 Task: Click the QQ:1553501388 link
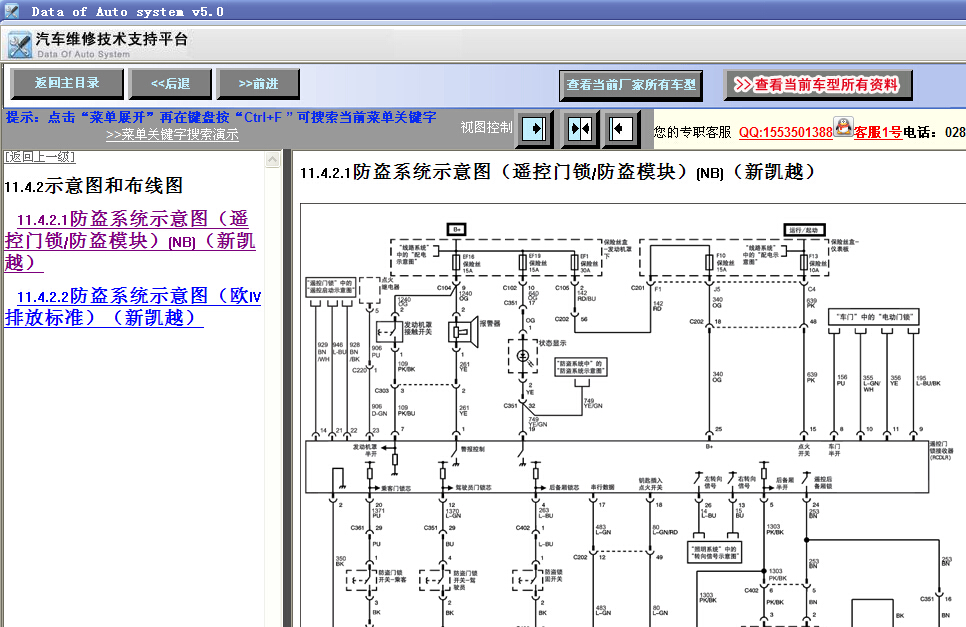785,132
